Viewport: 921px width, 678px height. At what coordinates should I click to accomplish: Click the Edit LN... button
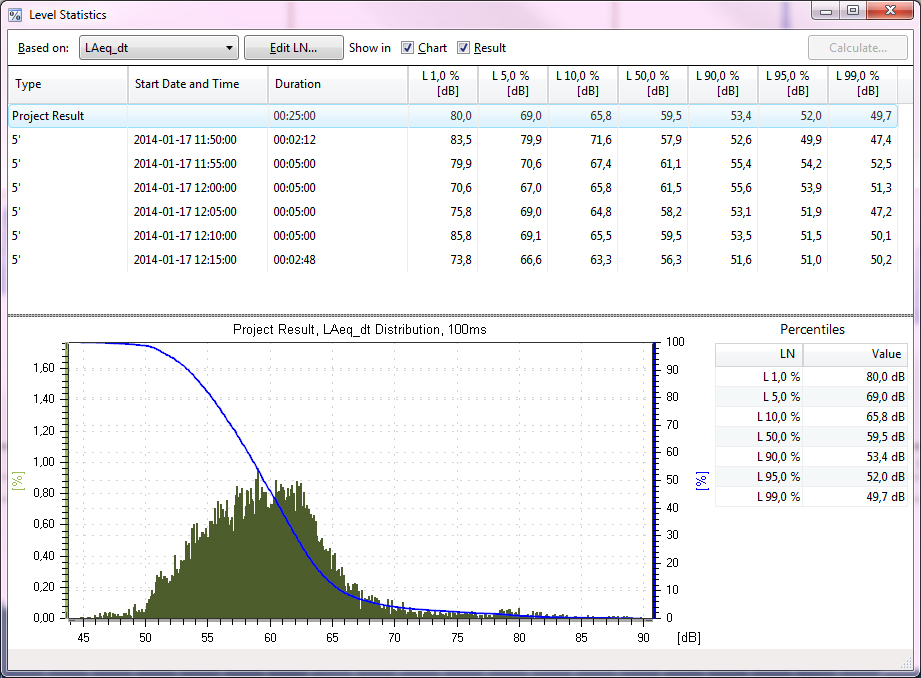293,48
